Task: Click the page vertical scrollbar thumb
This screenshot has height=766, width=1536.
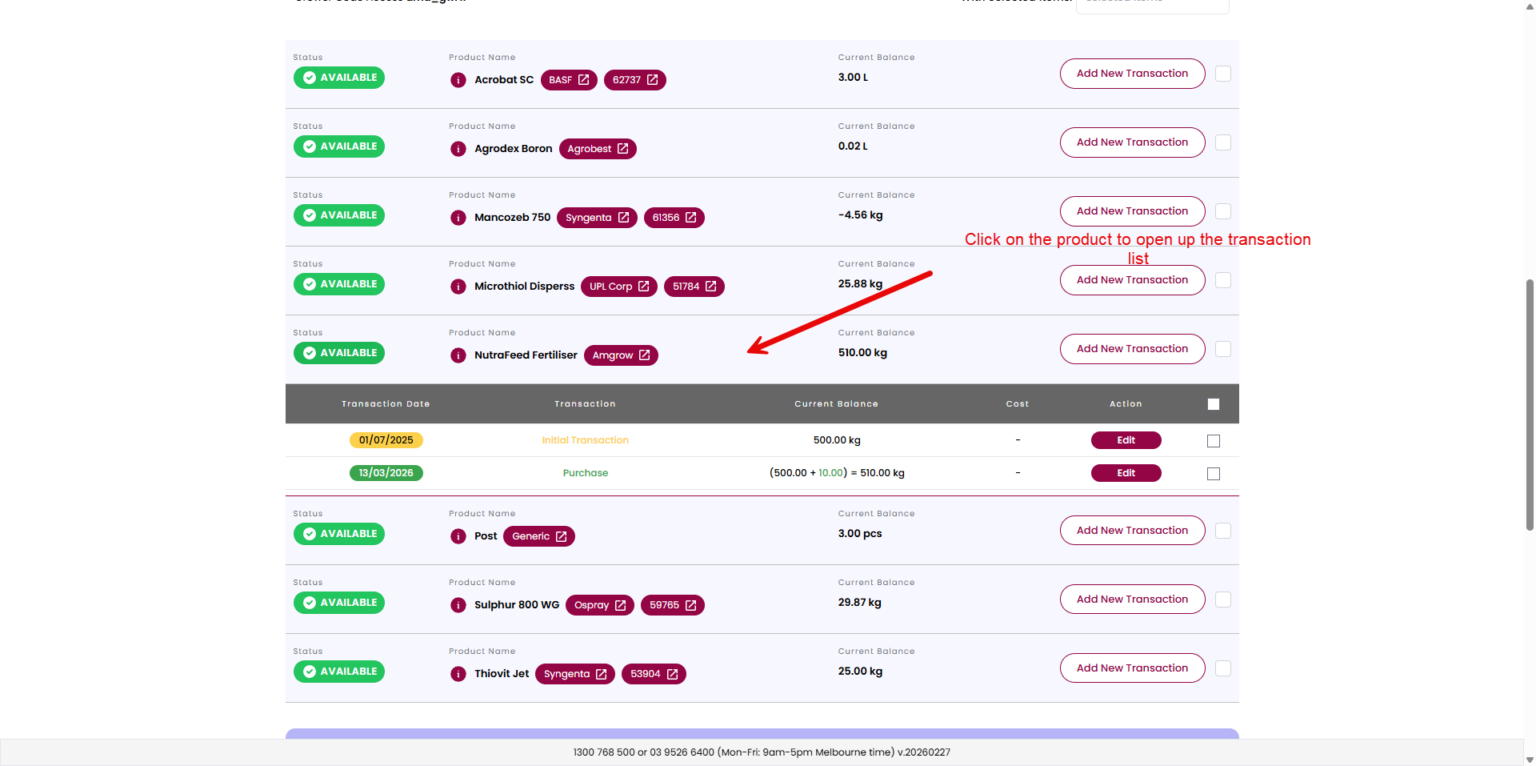Action: [x=1528, y=405]
